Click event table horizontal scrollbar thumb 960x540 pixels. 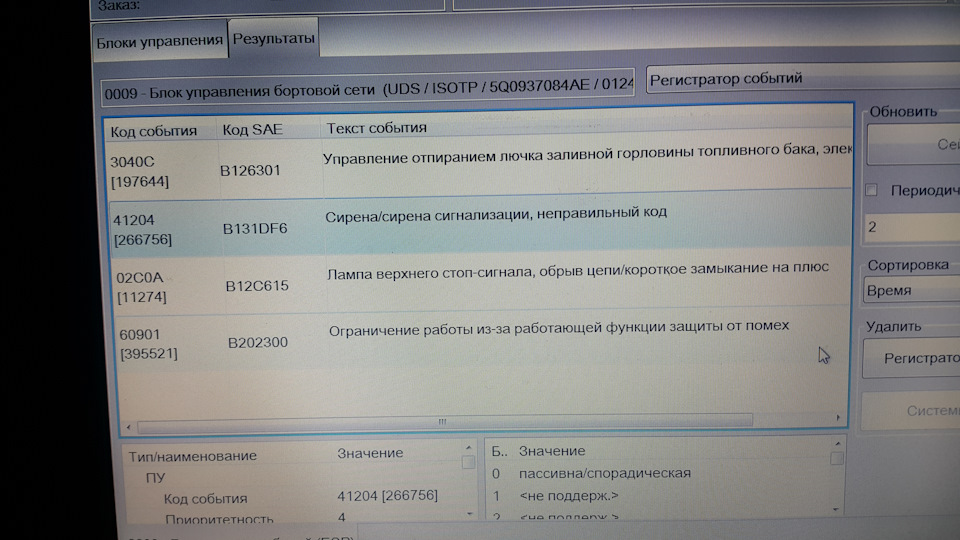tap(444, 422)
